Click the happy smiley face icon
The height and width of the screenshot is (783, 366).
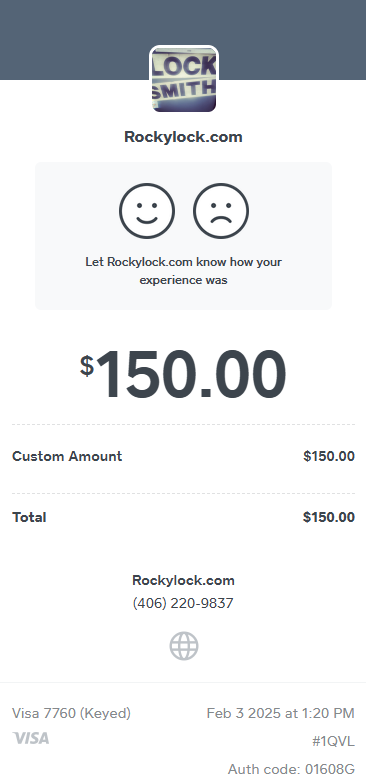(x=147, y=211)
